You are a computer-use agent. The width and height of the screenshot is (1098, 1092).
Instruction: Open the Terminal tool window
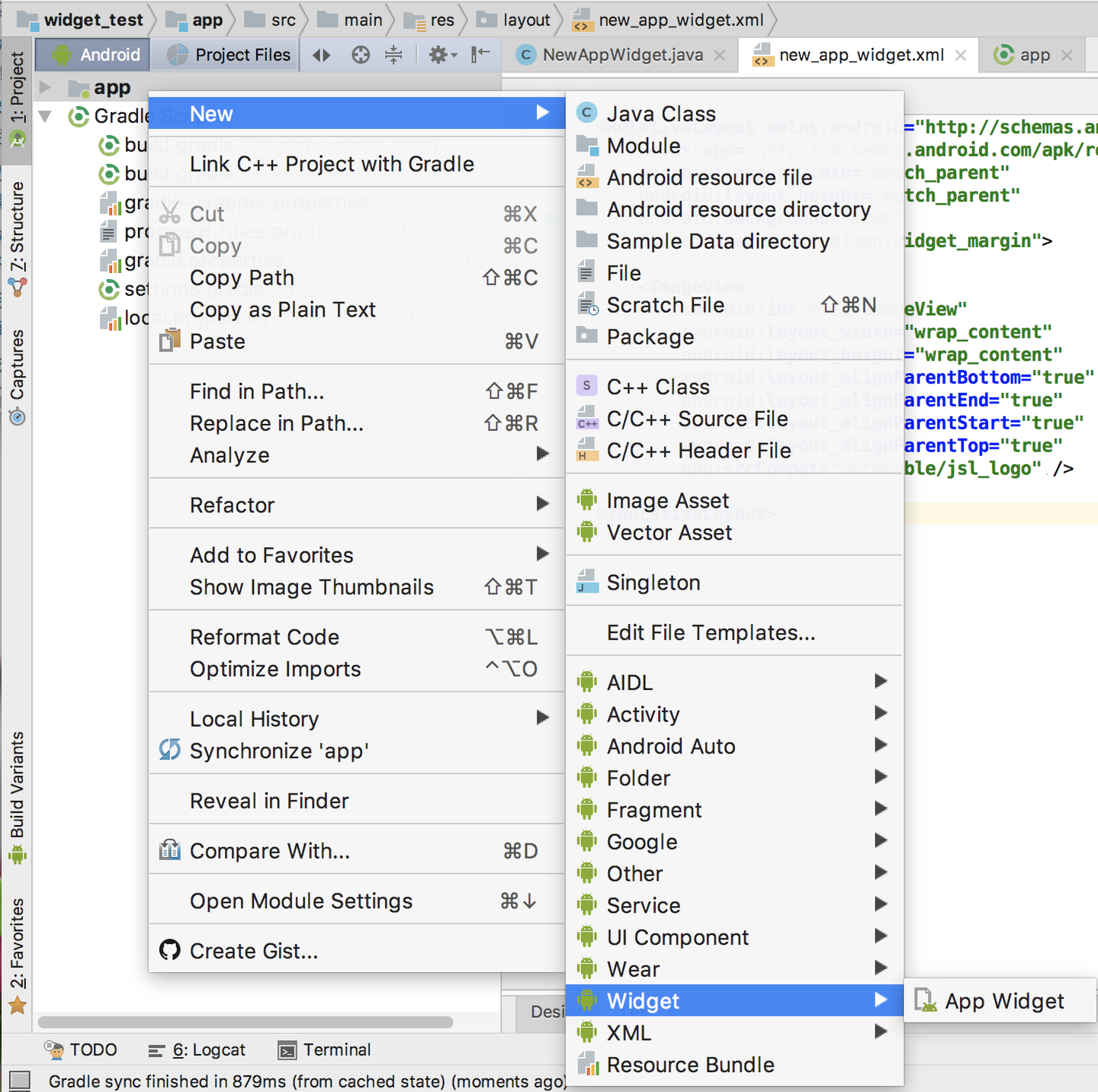pyautogui.click(x=325, y=1050)
